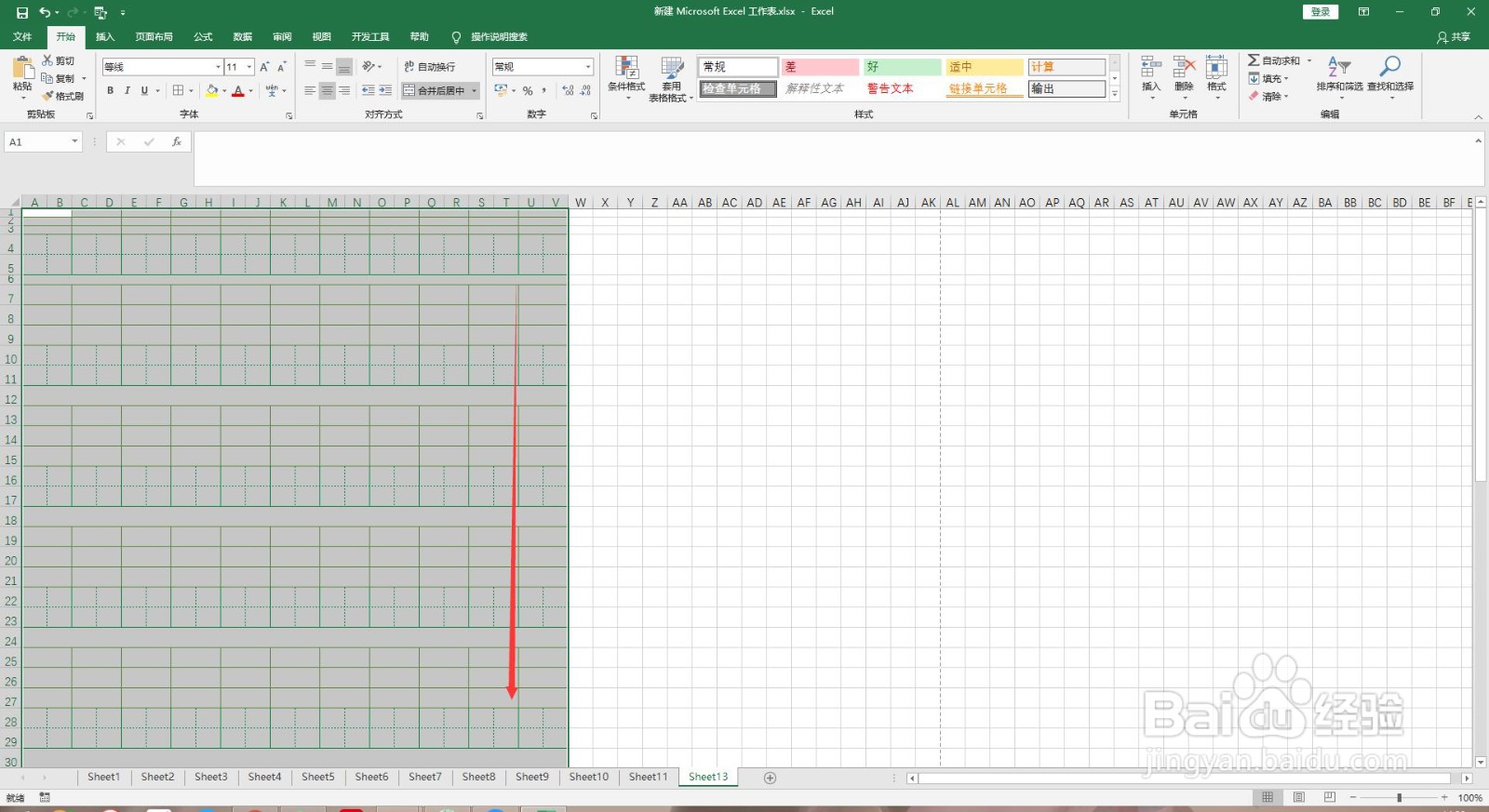
Task: Click the login (登录) button
Action: 1321,12
